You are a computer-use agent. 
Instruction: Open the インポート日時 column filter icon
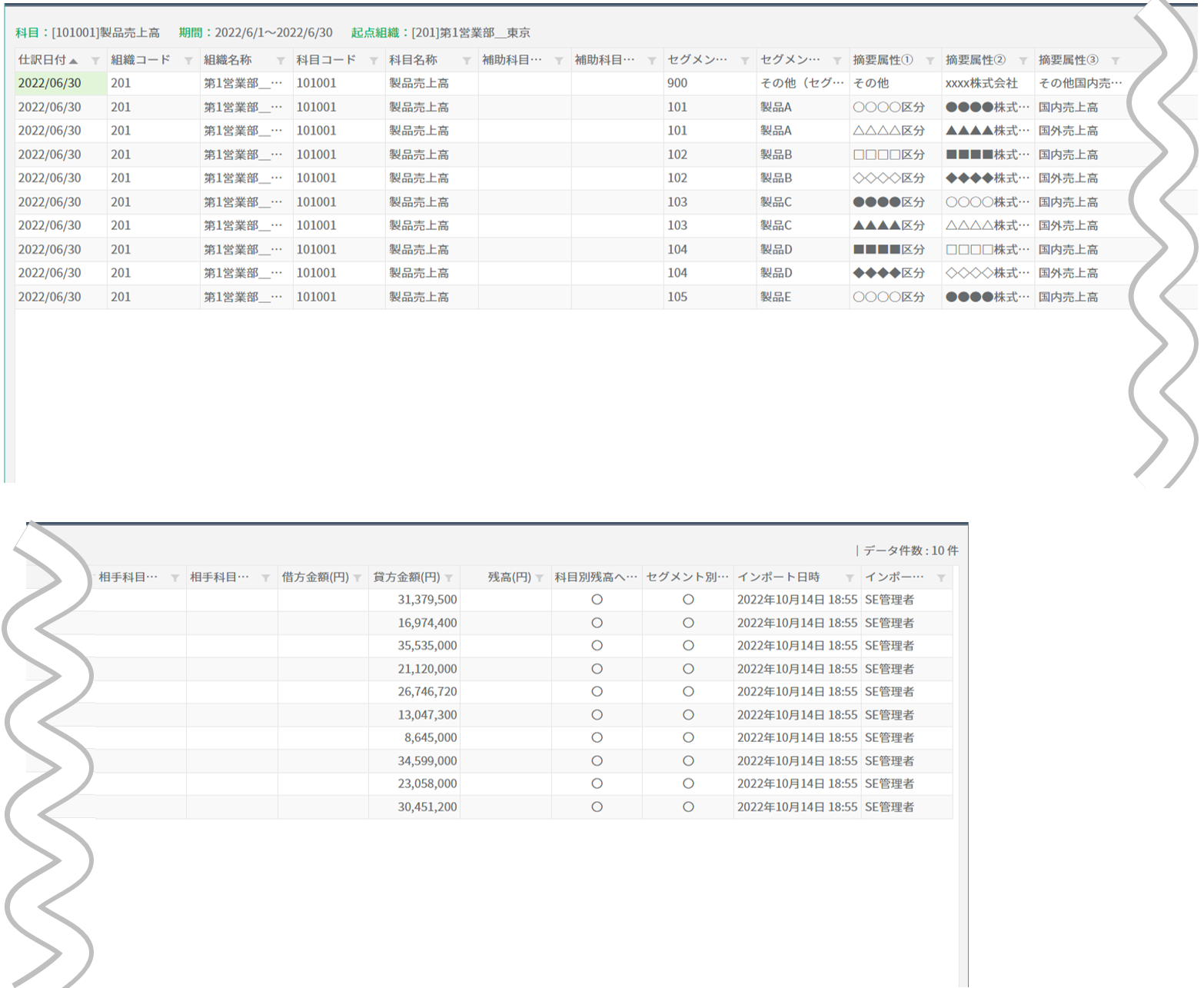pos(850,578)
